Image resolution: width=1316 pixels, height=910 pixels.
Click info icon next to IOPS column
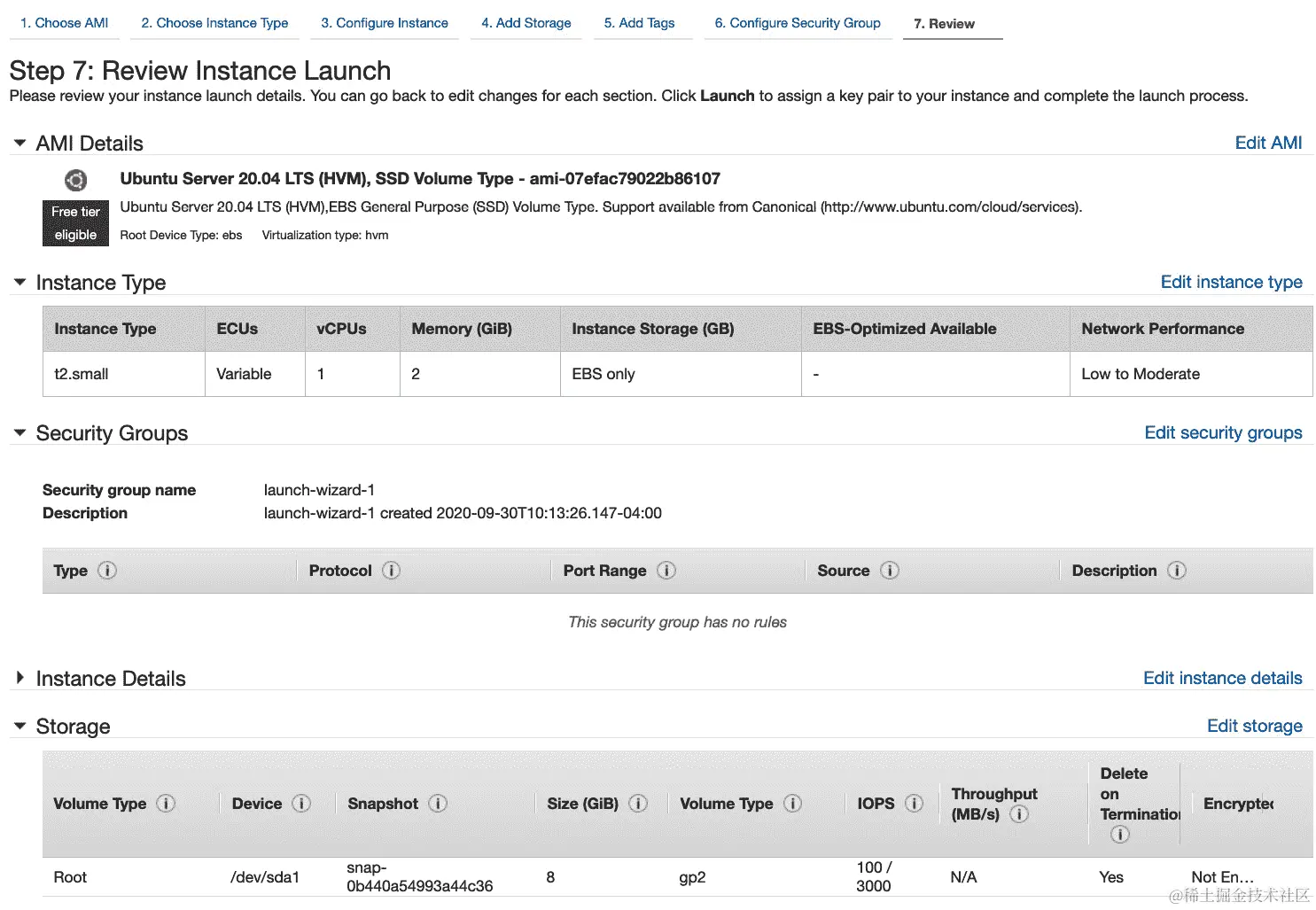[915, 804]
